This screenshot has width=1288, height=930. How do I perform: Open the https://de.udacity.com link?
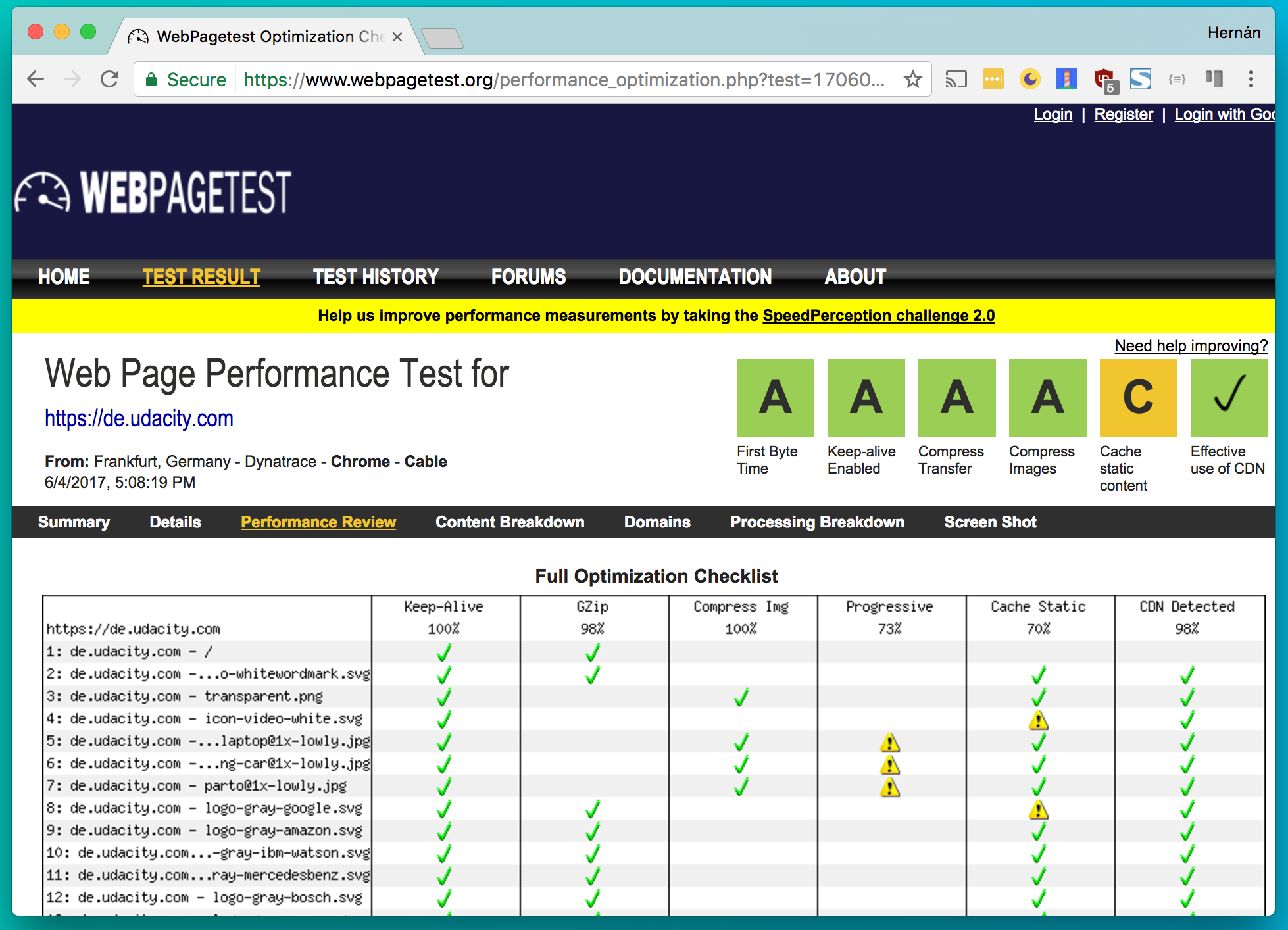pyautogui.click(x=139, y=419)
